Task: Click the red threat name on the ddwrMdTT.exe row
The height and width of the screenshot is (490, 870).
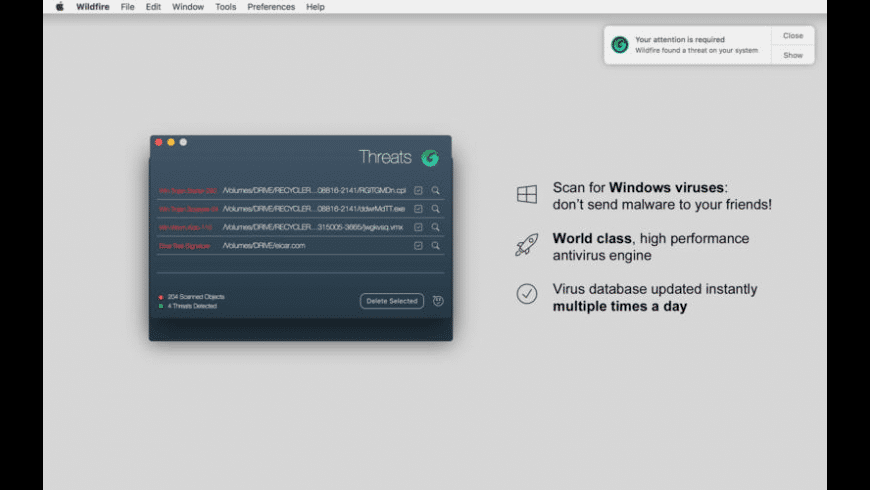Action: [x=188, y=209]
